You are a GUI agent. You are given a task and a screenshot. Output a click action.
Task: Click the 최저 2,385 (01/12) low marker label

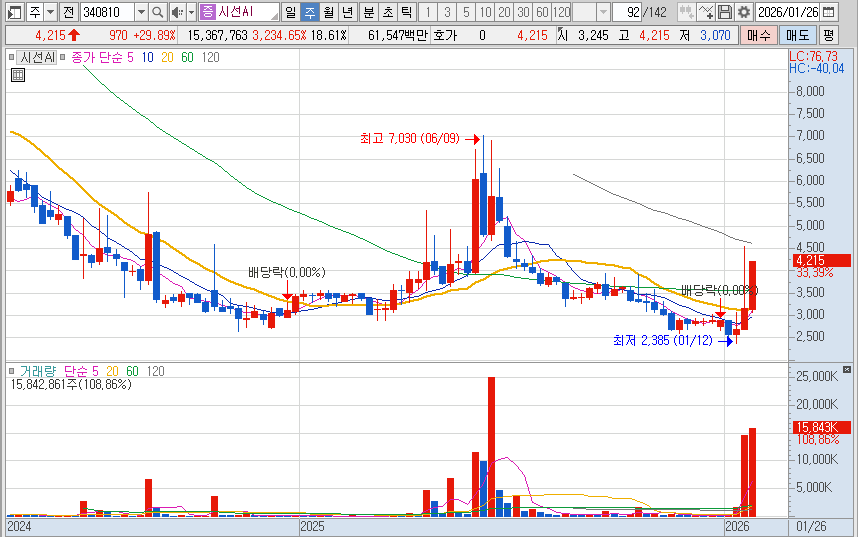[x=663, y=340]
